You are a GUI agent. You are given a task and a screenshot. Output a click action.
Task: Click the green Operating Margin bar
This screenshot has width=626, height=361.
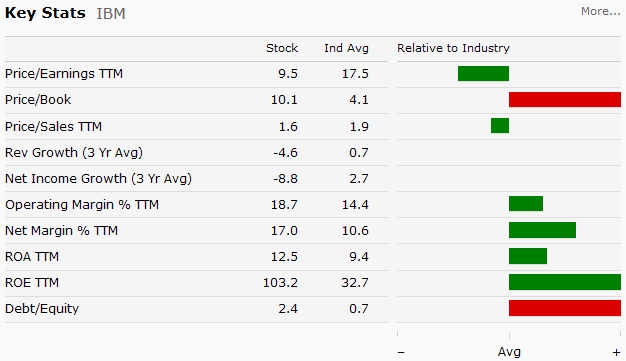pyautogui.click(x=526, y=204)
